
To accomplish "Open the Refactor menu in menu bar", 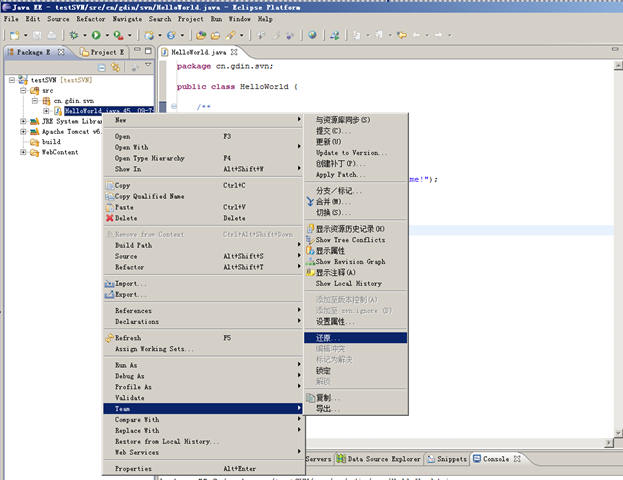I will point(91,19).
